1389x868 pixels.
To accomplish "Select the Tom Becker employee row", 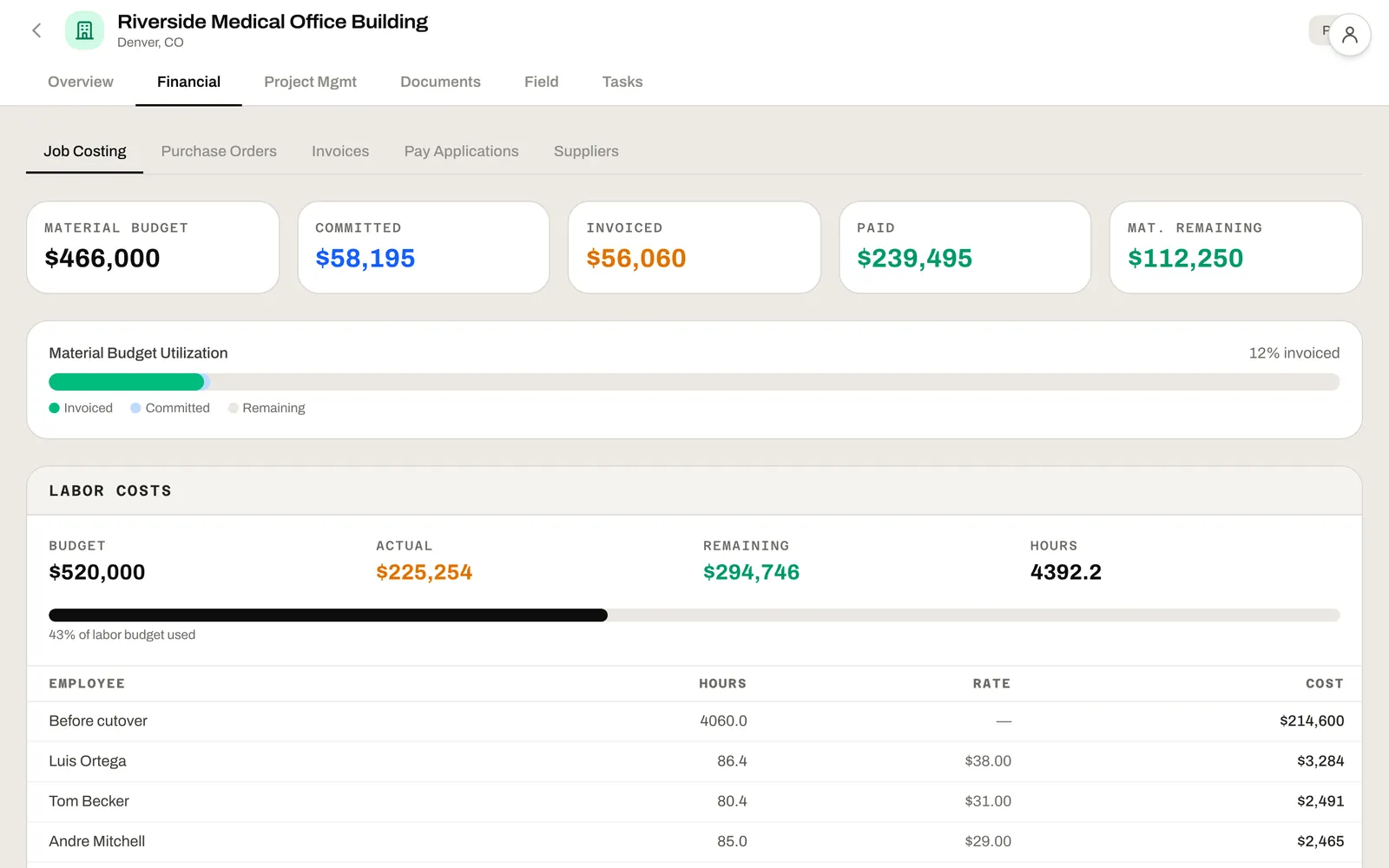I will click(694, 801).
